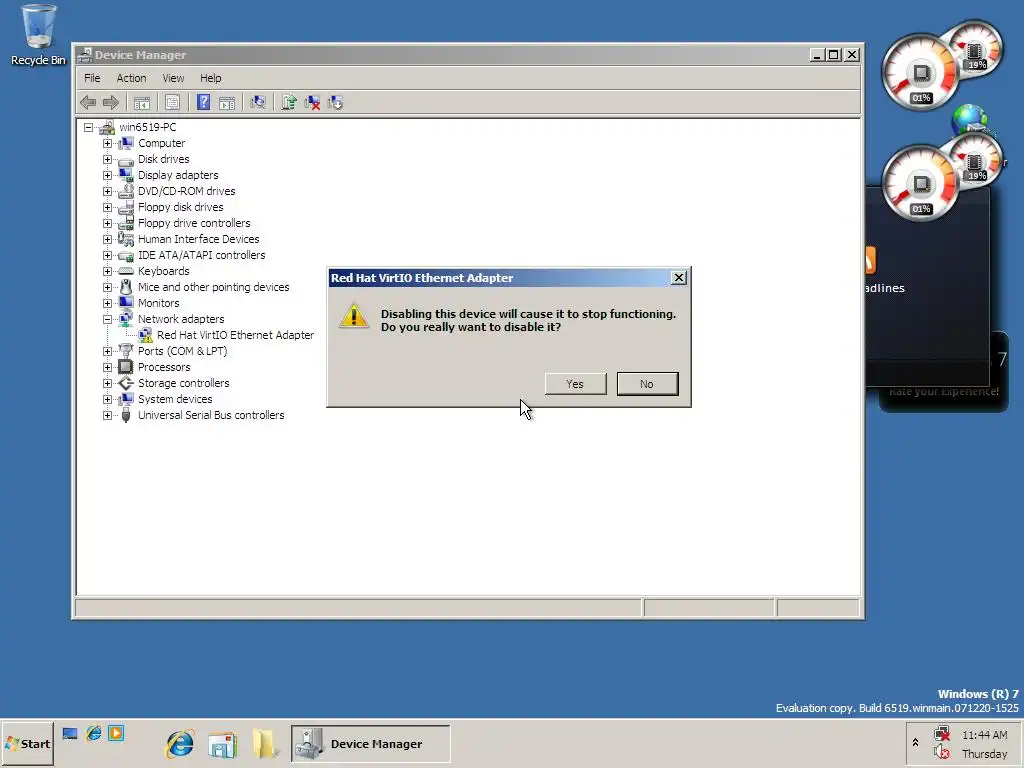Viewport: 1024px width, 768px height.
Task: Click the Disable device toolbar icon
Action: pyautogui.click(x=336, y=103)
